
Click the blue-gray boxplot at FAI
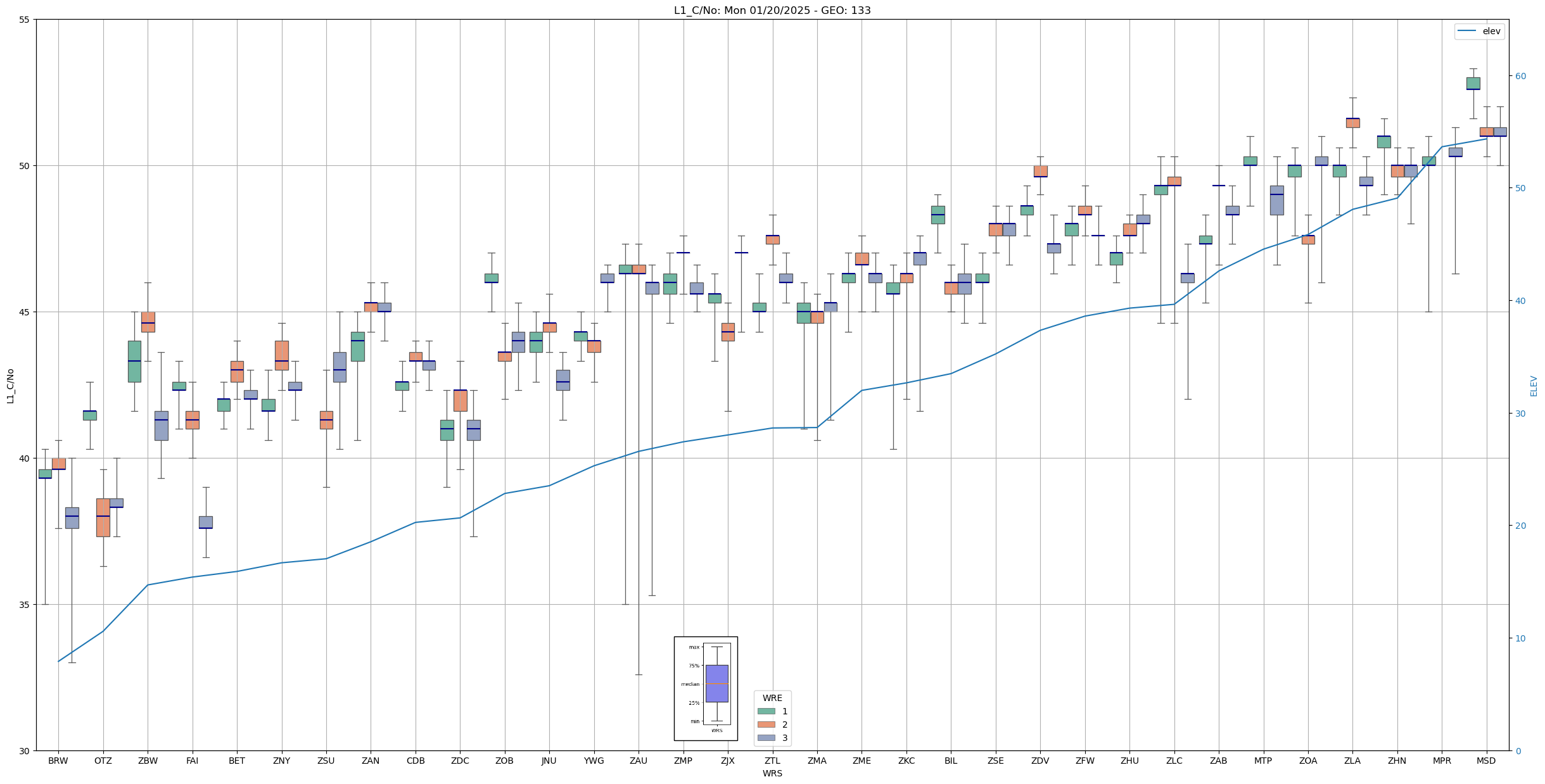coord(205,522)
